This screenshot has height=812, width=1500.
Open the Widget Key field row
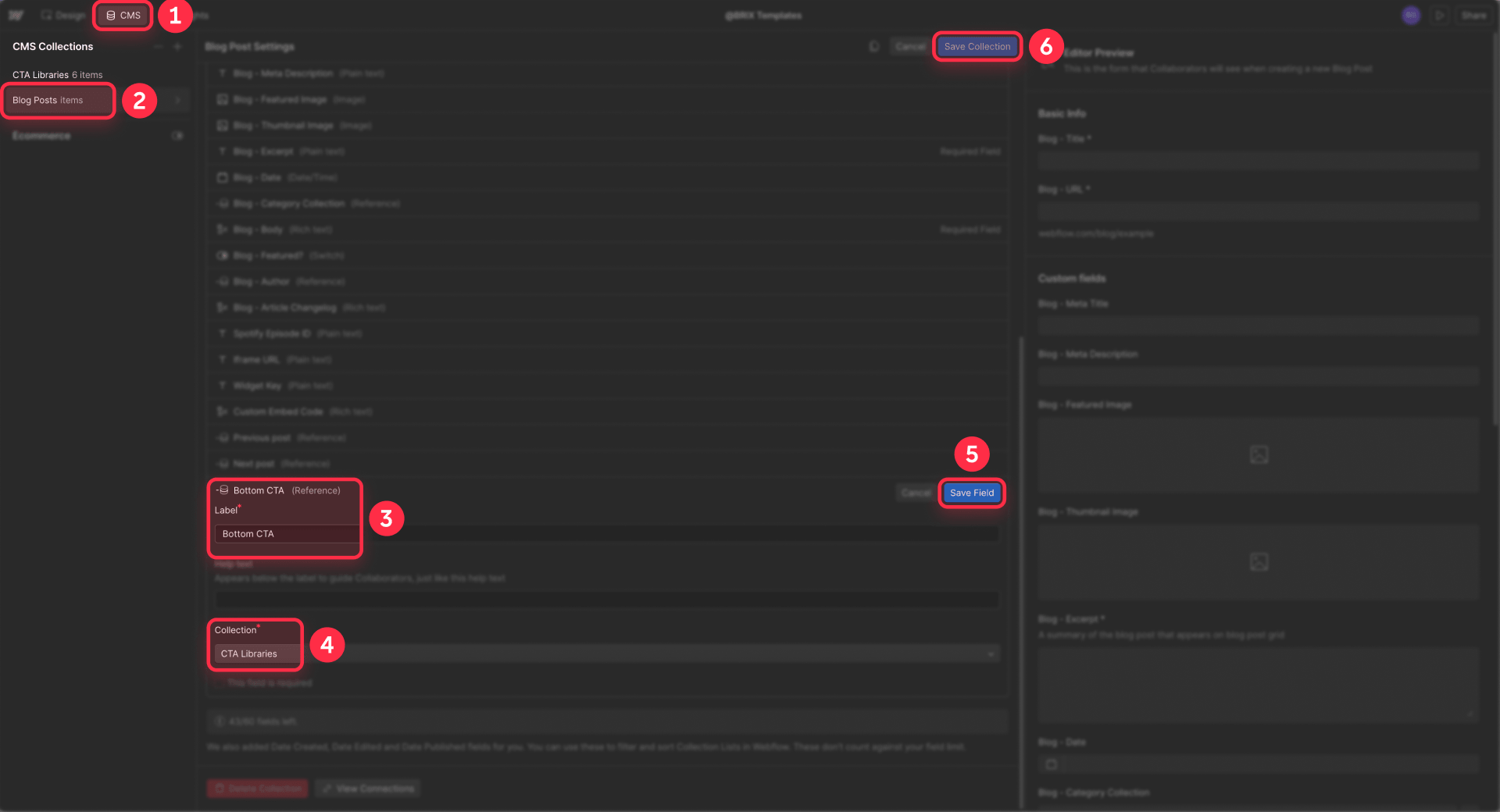pos(608,386)
